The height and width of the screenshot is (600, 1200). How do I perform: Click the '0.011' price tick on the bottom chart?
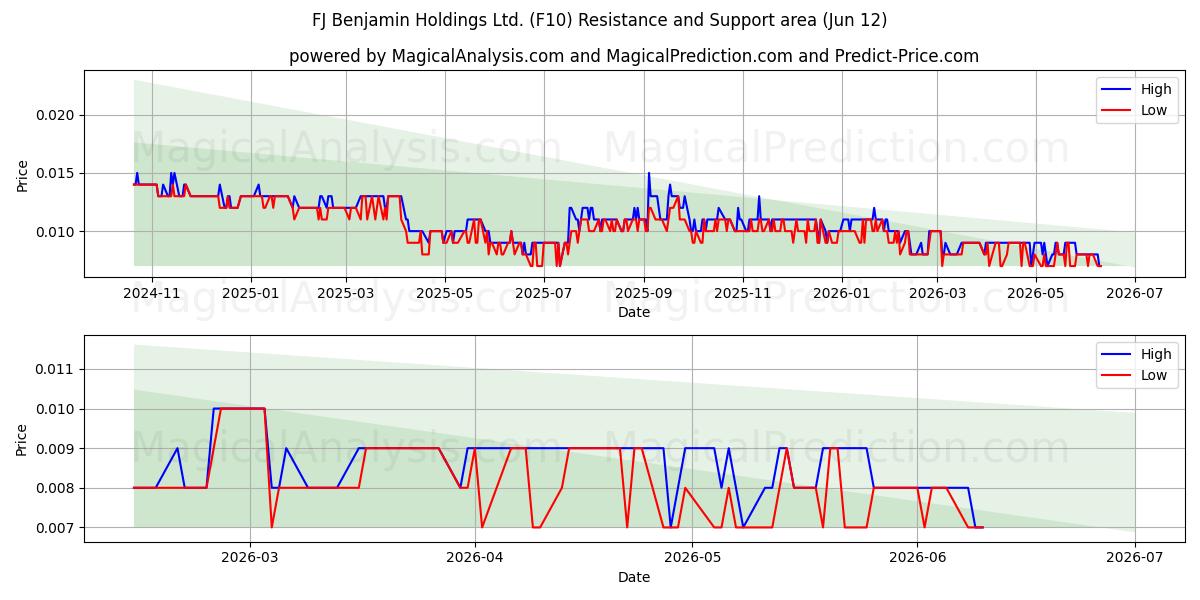[56, 370]
